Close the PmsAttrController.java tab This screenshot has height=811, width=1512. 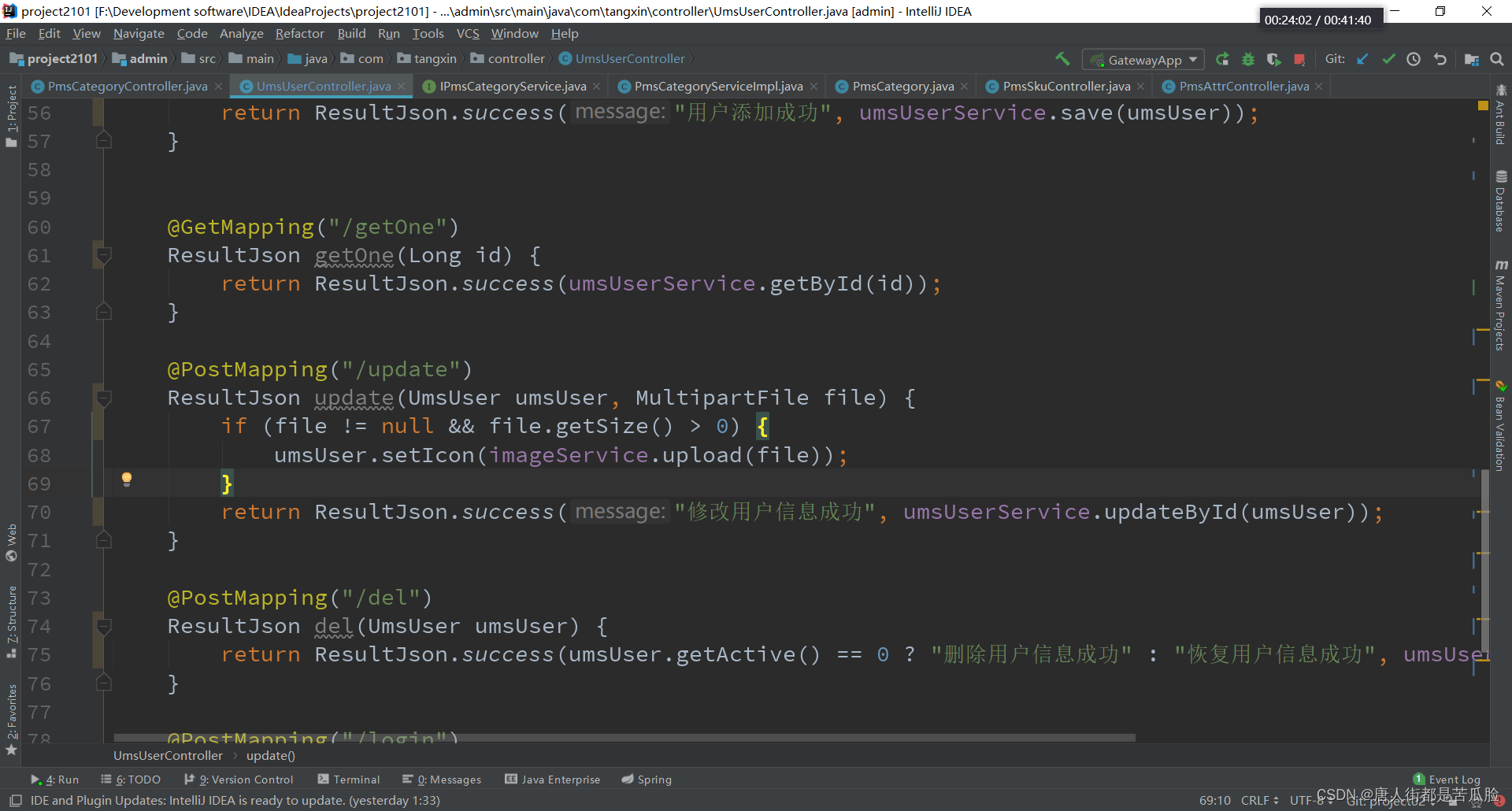1319,87
